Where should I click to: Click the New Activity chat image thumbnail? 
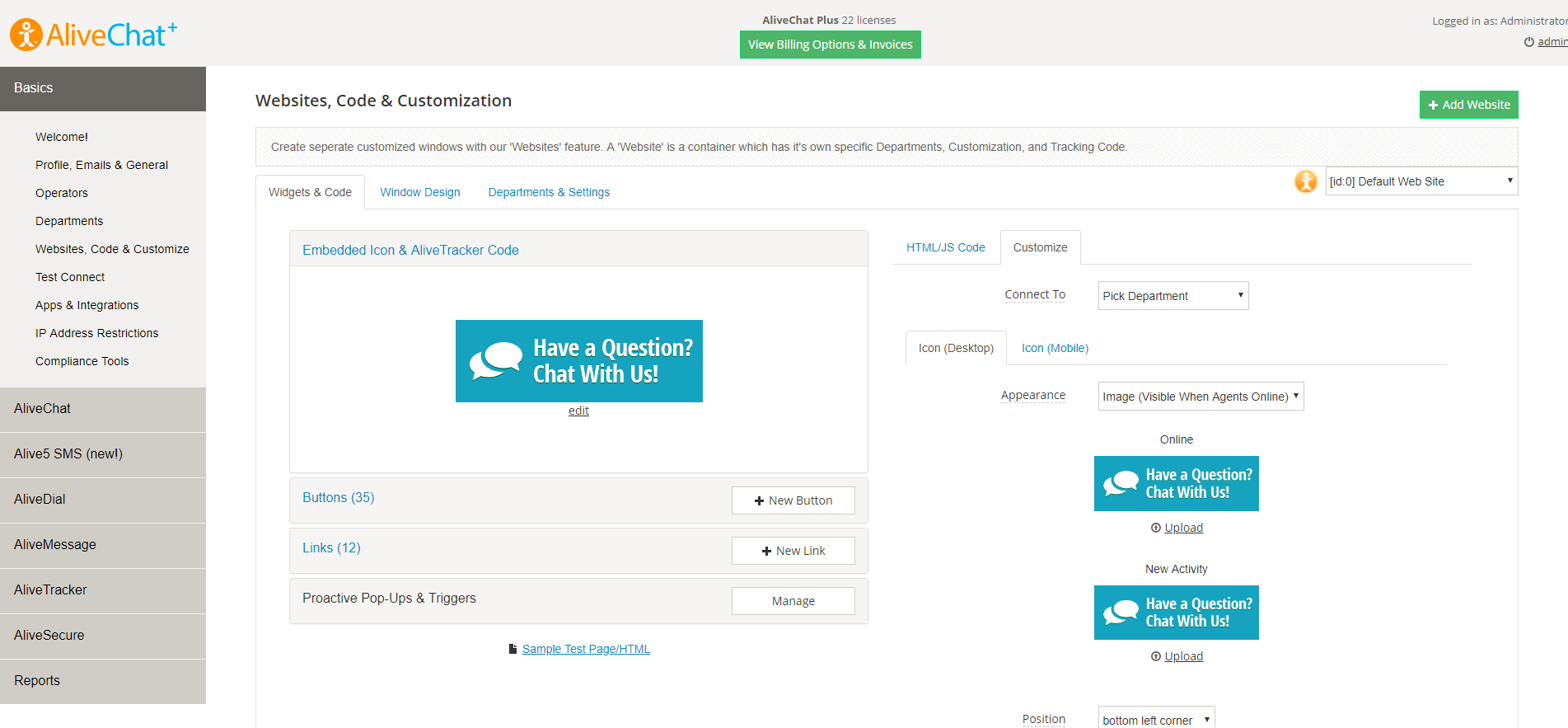1177,613
